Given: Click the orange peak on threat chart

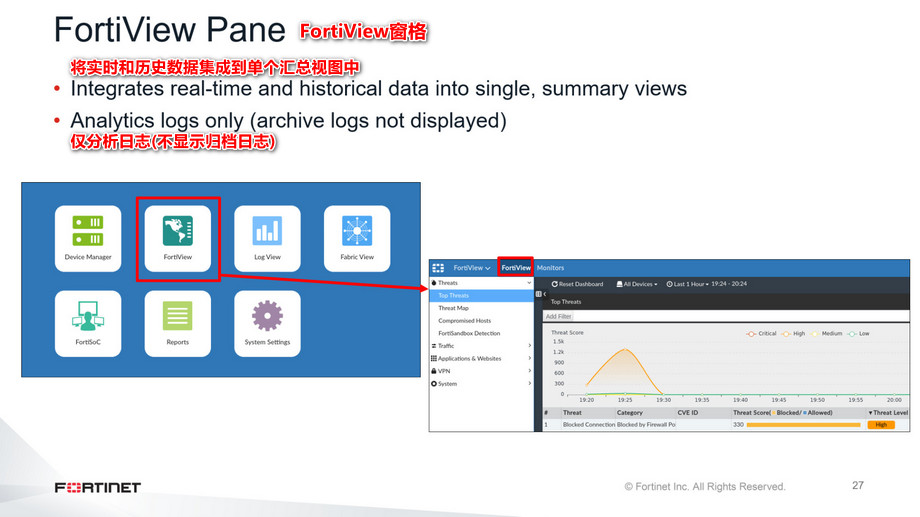Looking at the screenshot, I should (x=625, y=350).
